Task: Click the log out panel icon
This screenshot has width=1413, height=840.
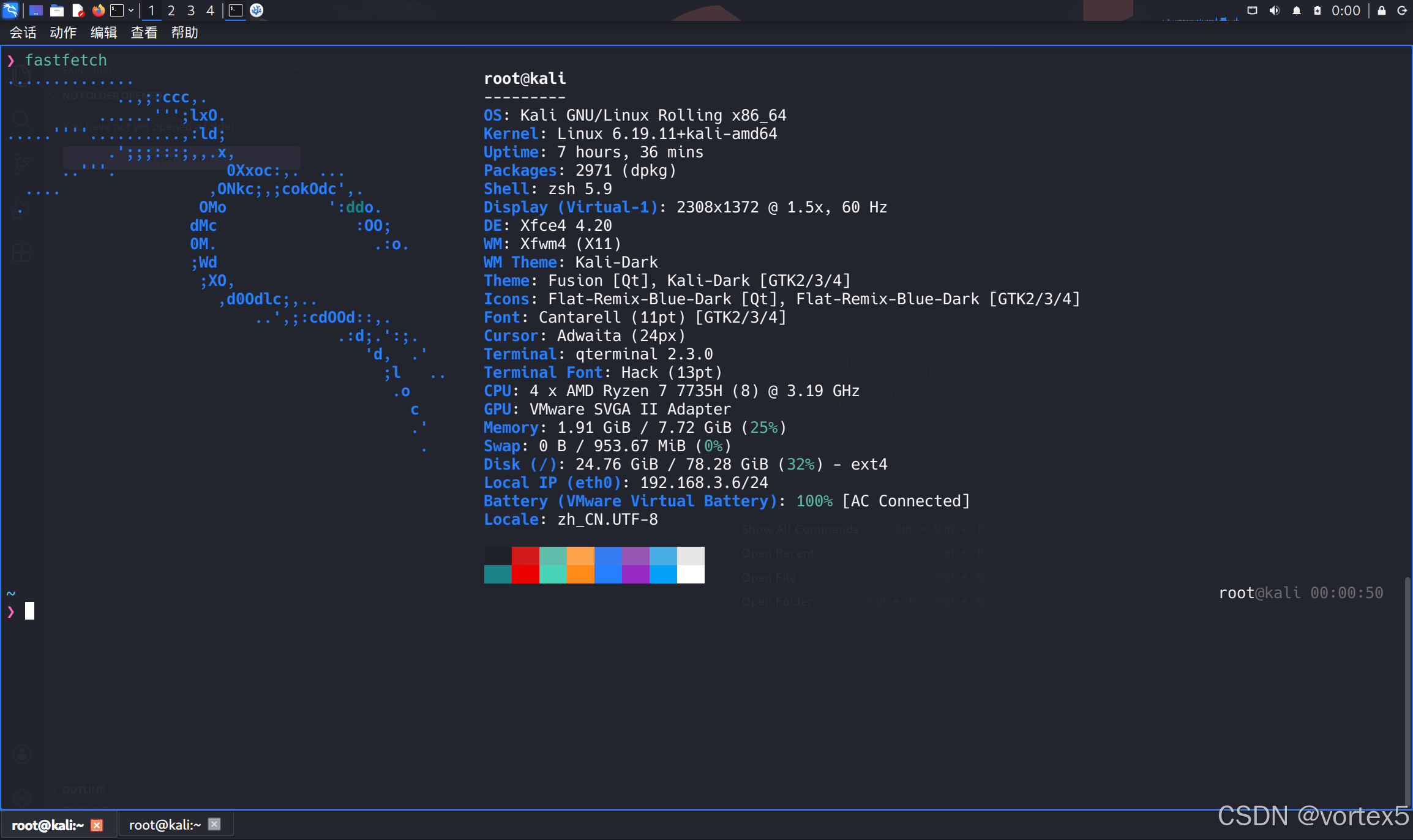Action: (1402, 10)
